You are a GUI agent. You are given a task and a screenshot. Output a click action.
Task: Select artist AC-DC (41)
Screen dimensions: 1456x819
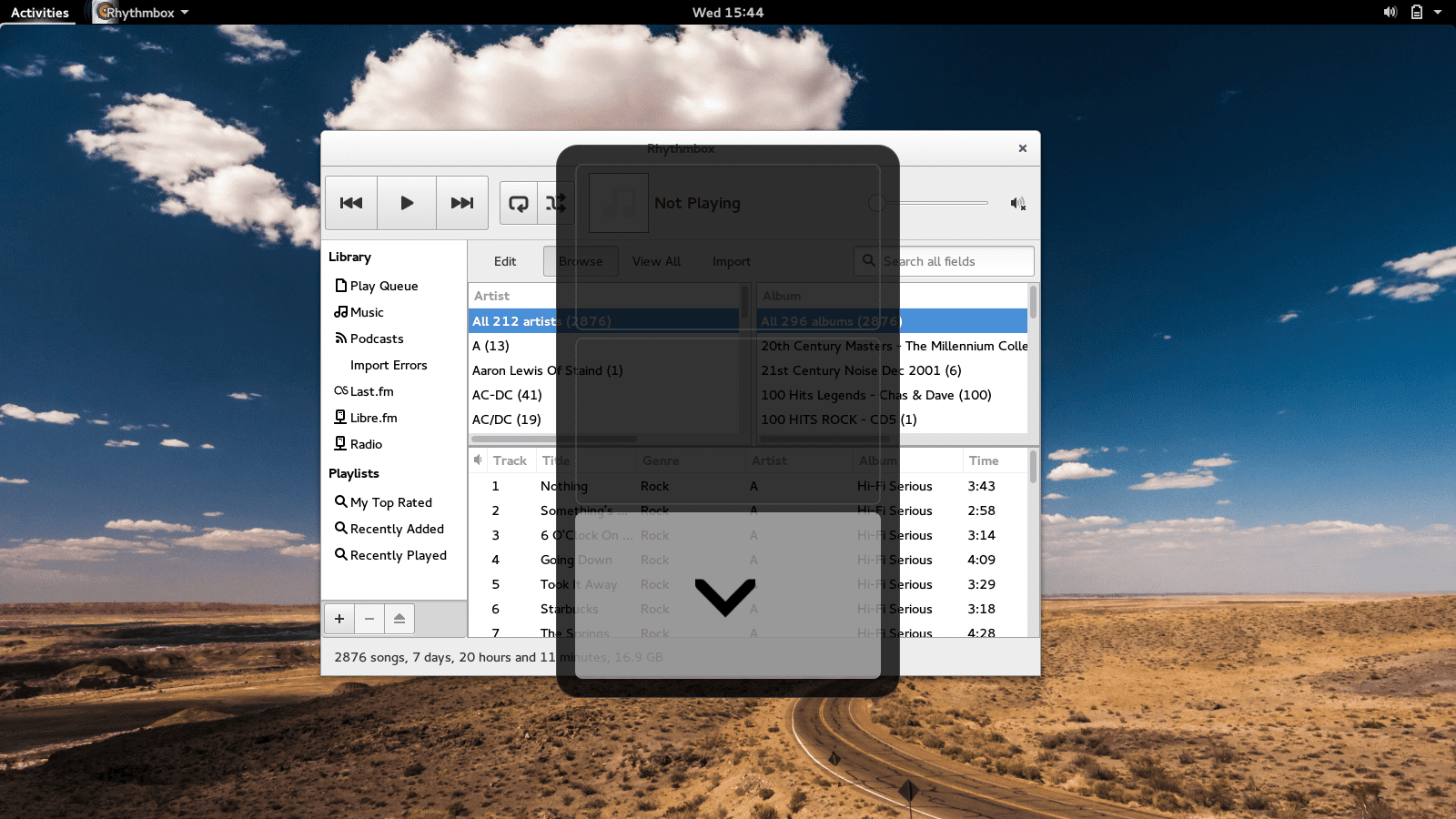[x=603, y=395]
